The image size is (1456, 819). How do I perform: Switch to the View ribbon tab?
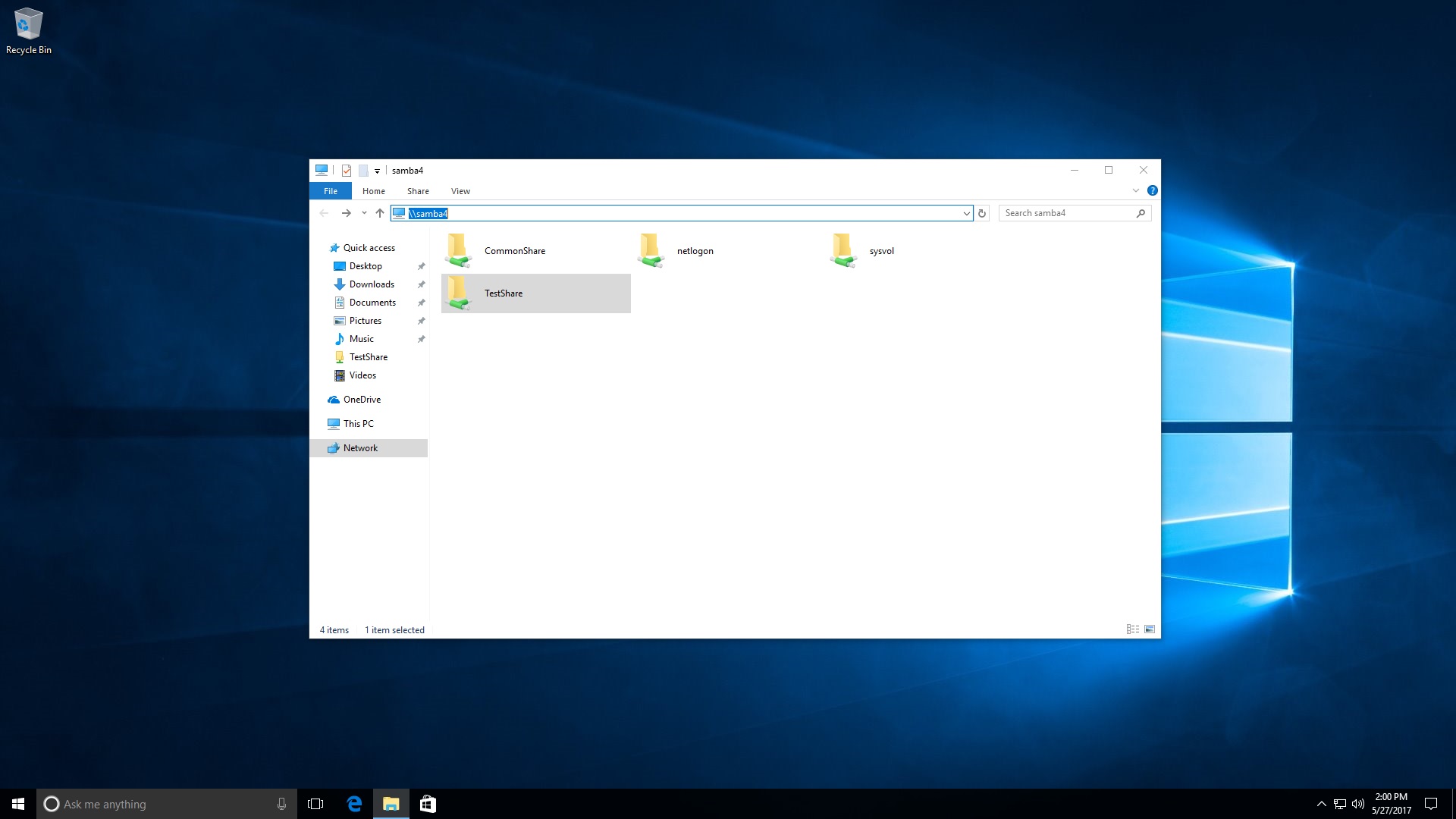460,191
